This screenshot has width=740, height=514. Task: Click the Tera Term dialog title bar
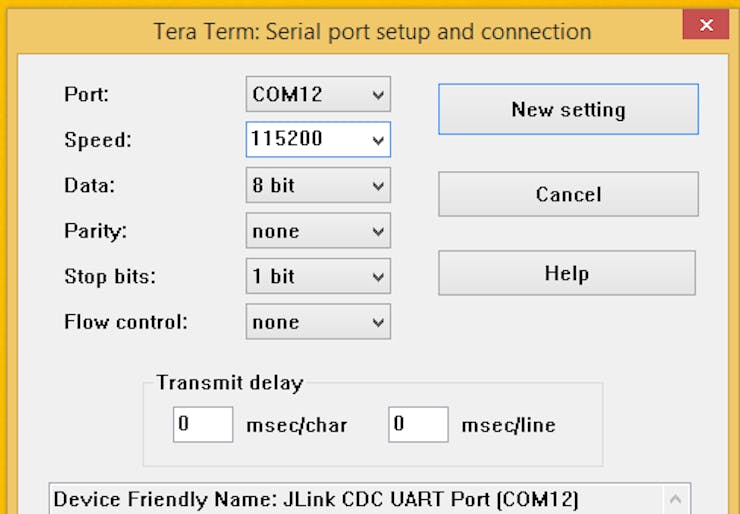coord(372,31)
